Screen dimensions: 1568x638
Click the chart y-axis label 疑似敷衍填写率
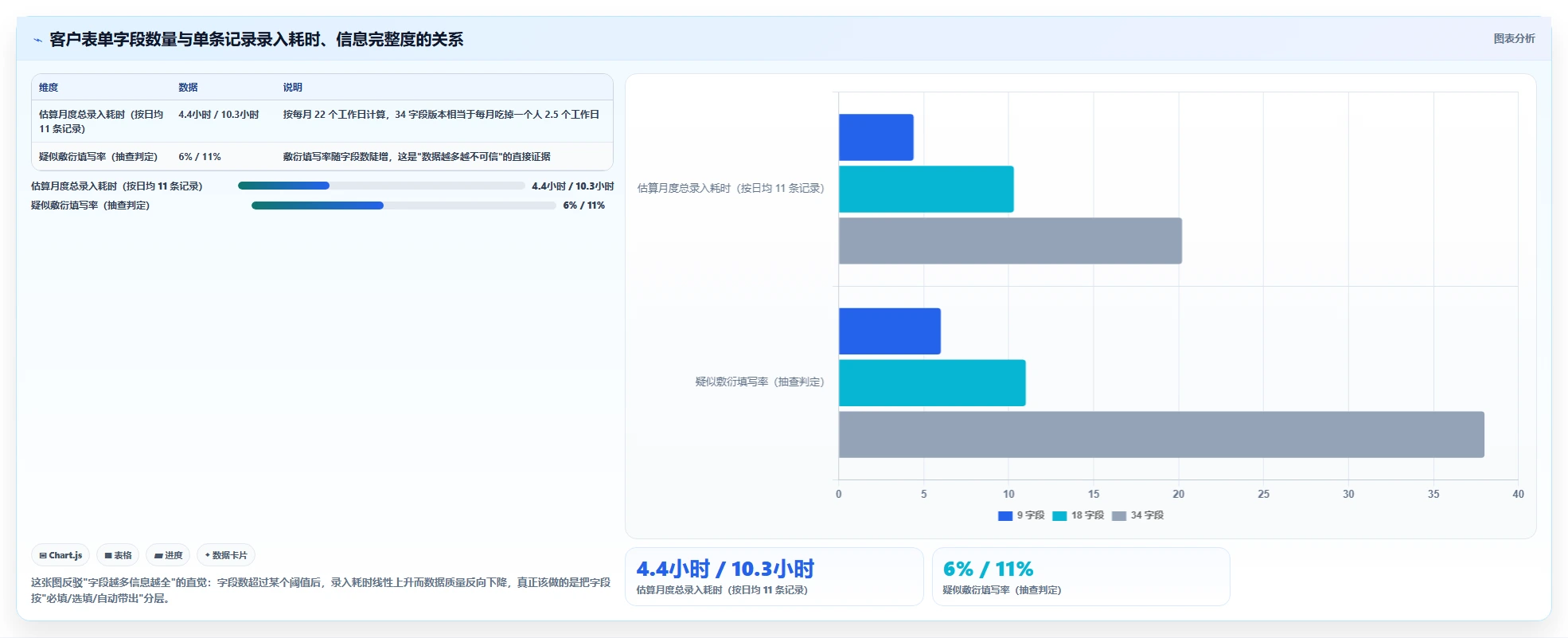click(760, 382)
